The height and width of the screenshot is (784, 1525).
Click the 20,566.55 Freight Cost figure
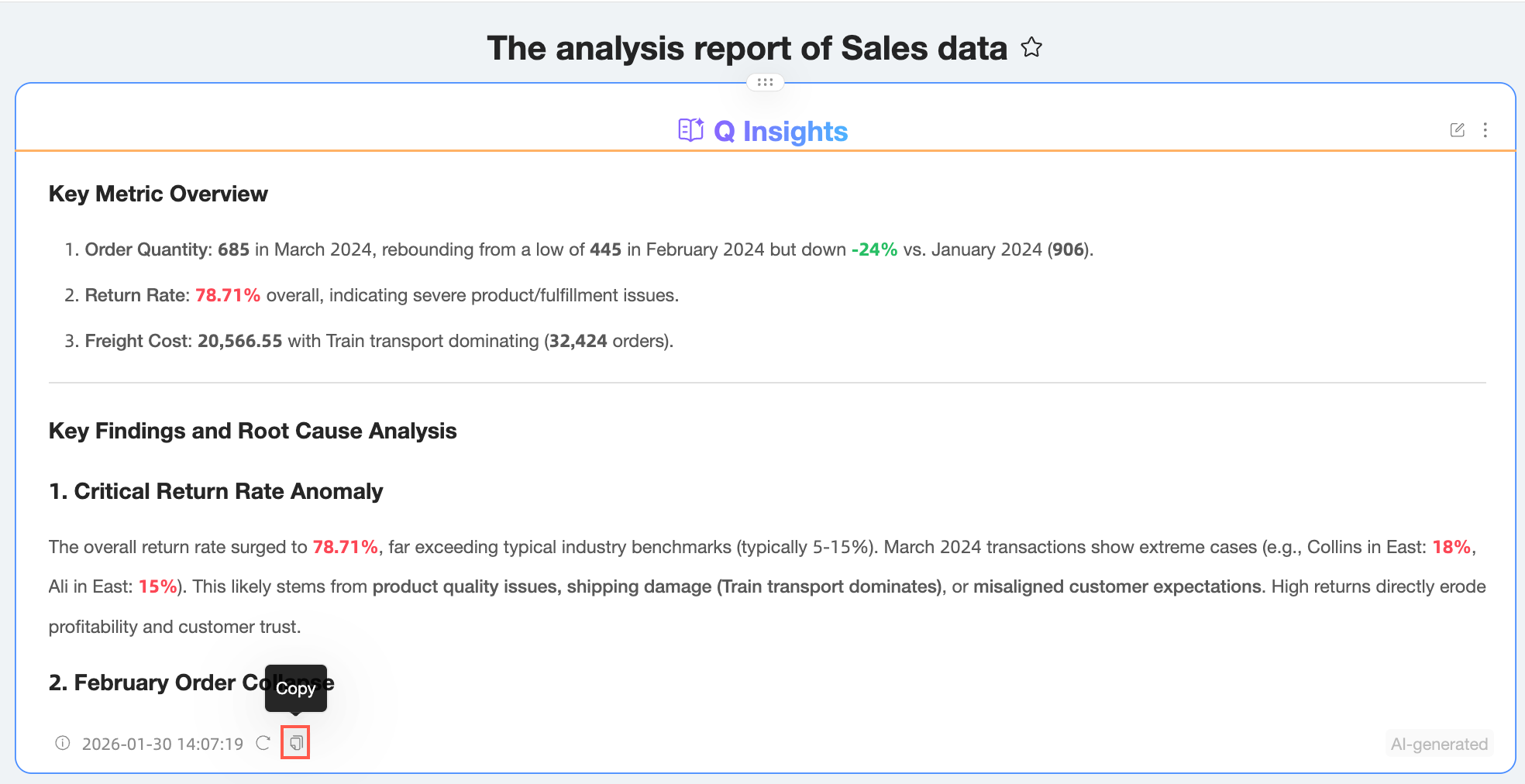point(239,341)
